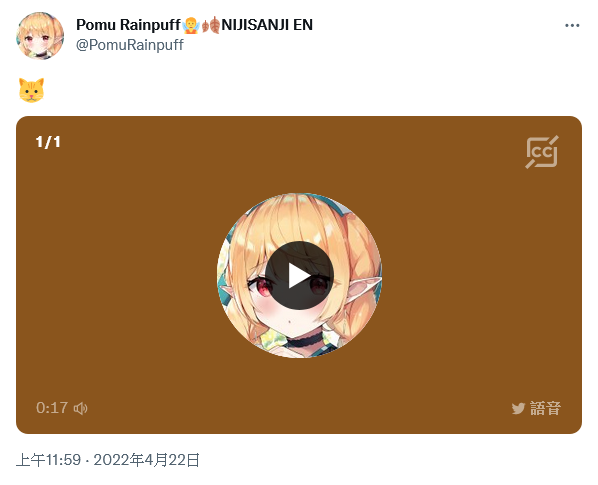
Task: Open the three-dot more options menu
Action: [x=572, y=26]
